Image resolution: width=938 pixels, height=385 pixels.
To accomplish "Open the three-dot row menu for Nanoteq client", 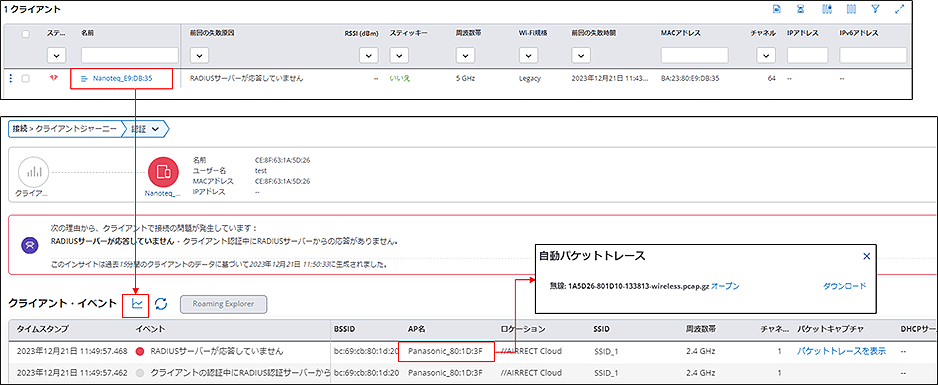I will (x=11, y=78).
